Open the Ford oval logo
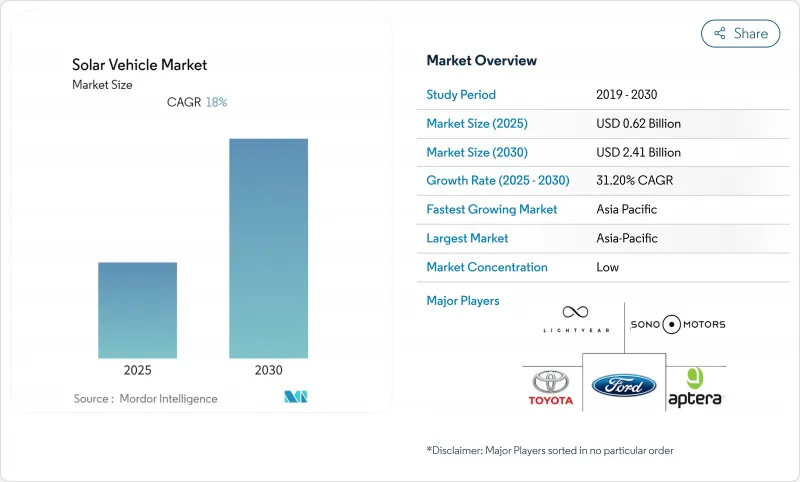The width and height of the screenshot is (800, 482). point(623,386)
